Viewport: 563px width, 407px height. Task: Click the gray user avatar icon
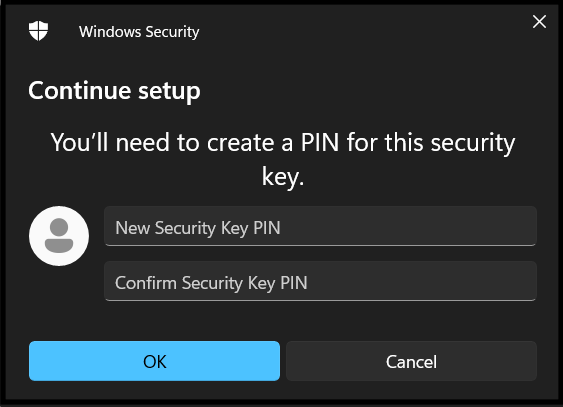pyautogui.click(x=59, y=236)
